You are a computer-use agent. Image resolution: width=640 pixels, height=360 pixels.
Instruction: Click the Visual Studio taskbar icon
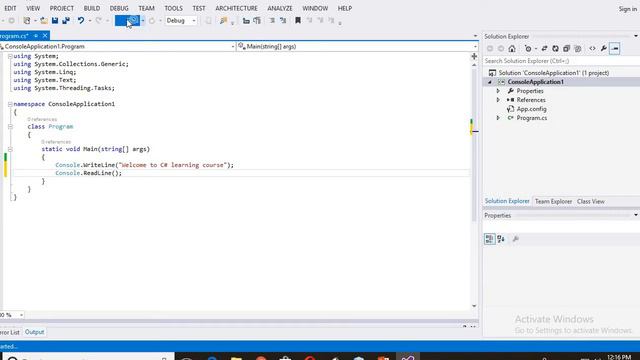(x=408, y=357)
